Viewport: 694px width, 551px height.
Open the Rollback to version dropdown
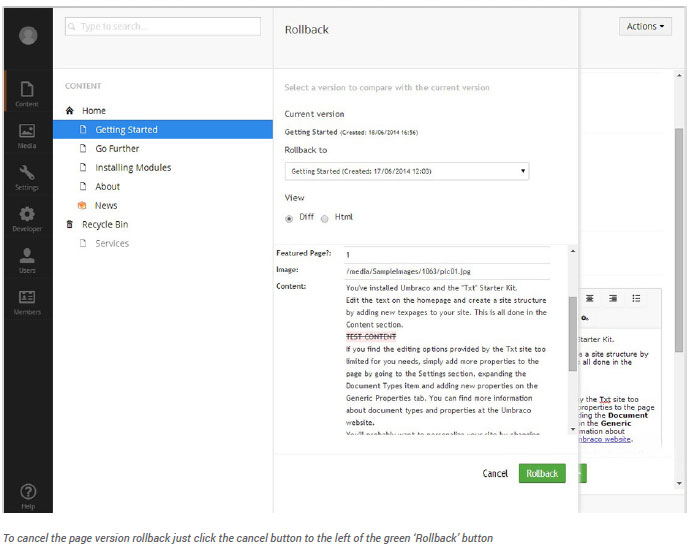coord(407,171)
